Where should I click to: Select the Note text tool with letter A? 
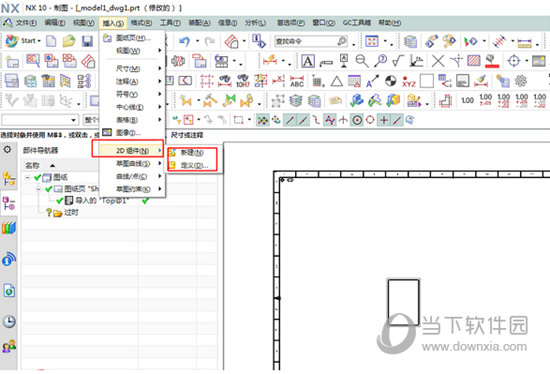point(308,61)
